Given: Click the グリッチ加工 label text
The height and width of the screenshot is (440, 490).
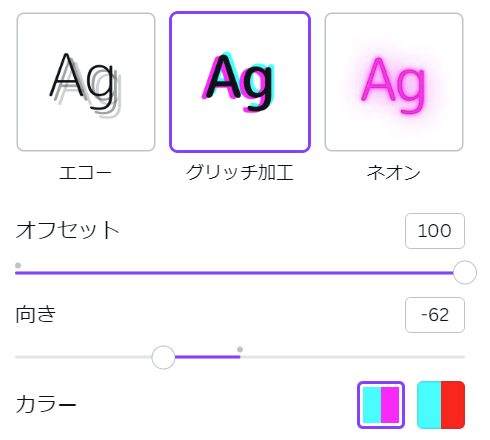Looking at the screenshot, I should [x=240, y=173].
